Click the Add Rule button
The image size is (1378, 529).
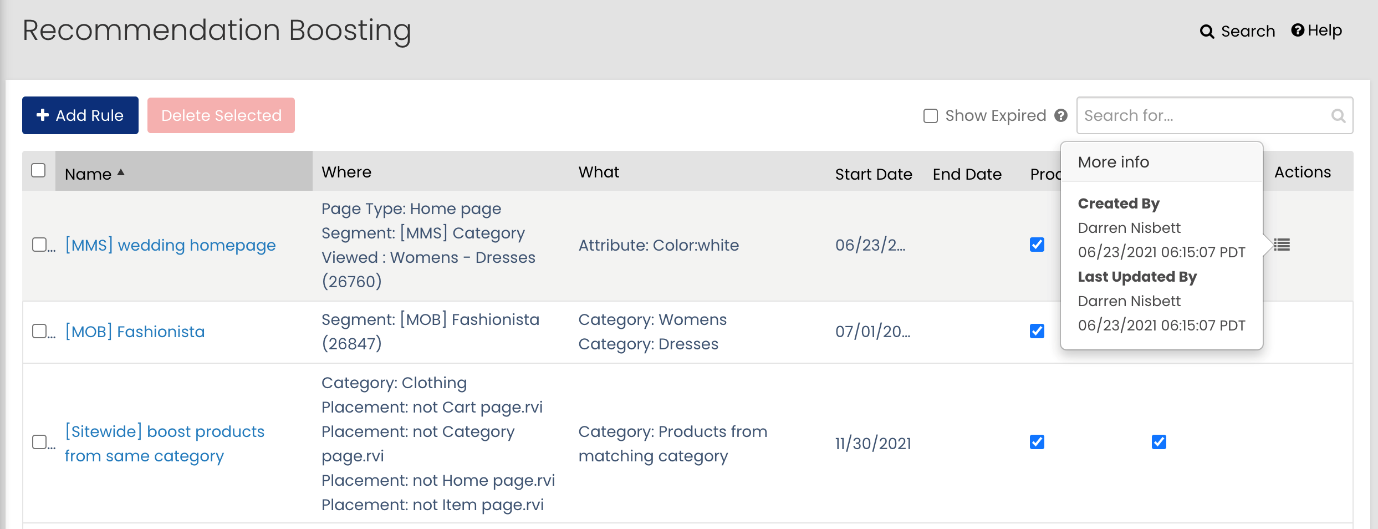click(x=80, y=115)
